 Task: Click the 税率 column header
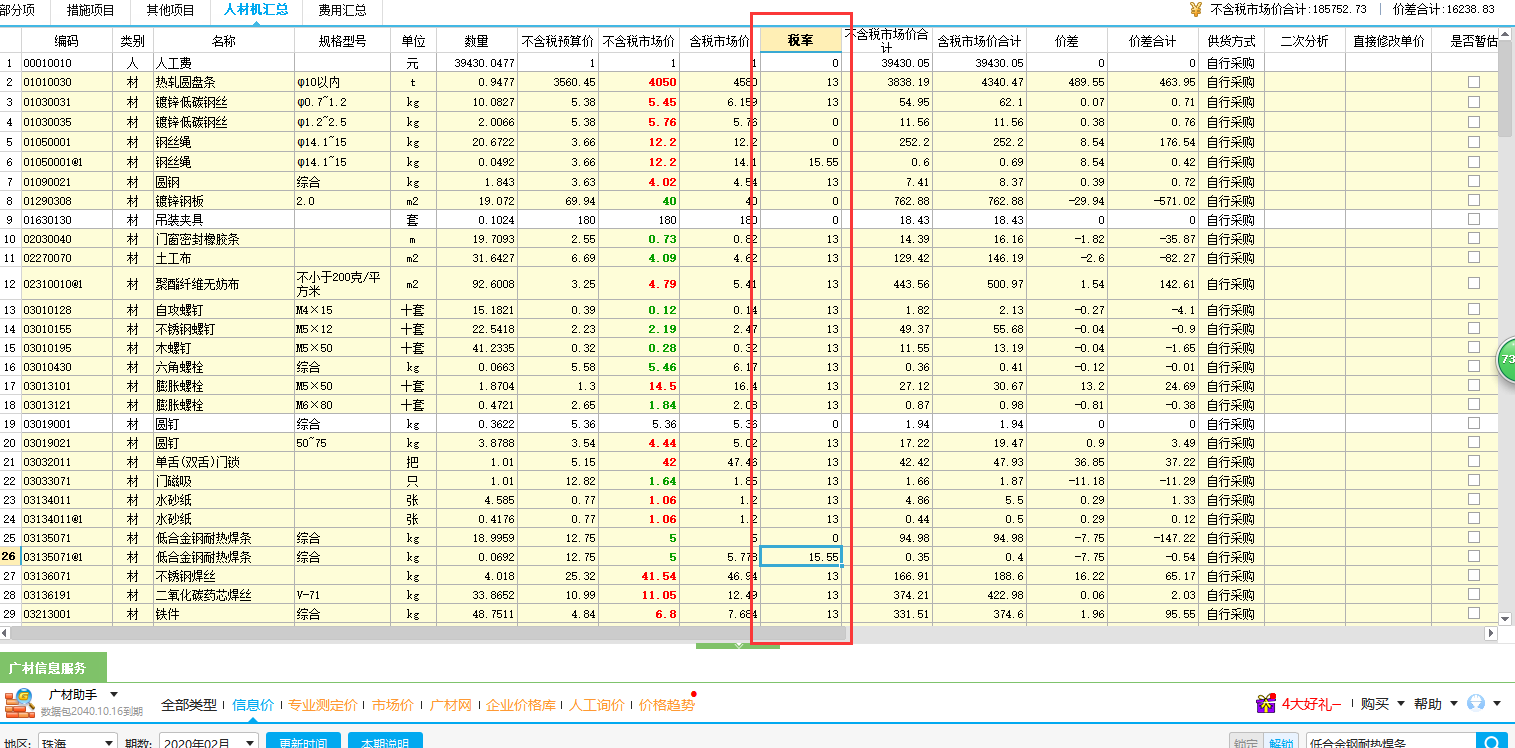[801, 40]
